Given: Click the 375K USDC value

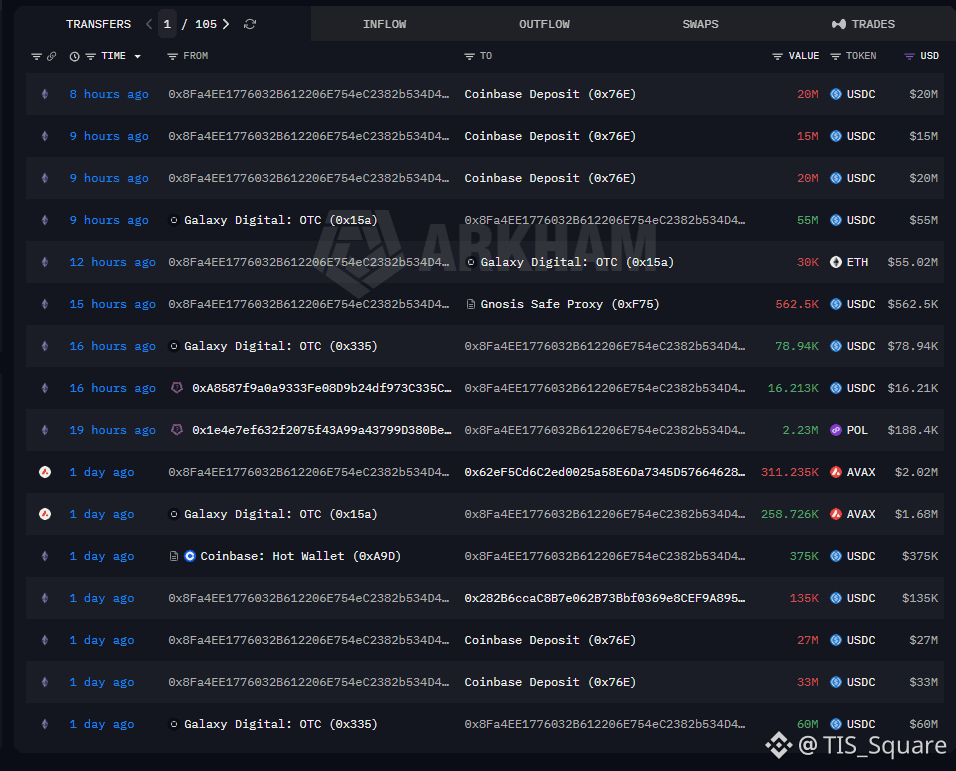Looking at the screenshot, I should pyautogui.click(x=804, y=556).
